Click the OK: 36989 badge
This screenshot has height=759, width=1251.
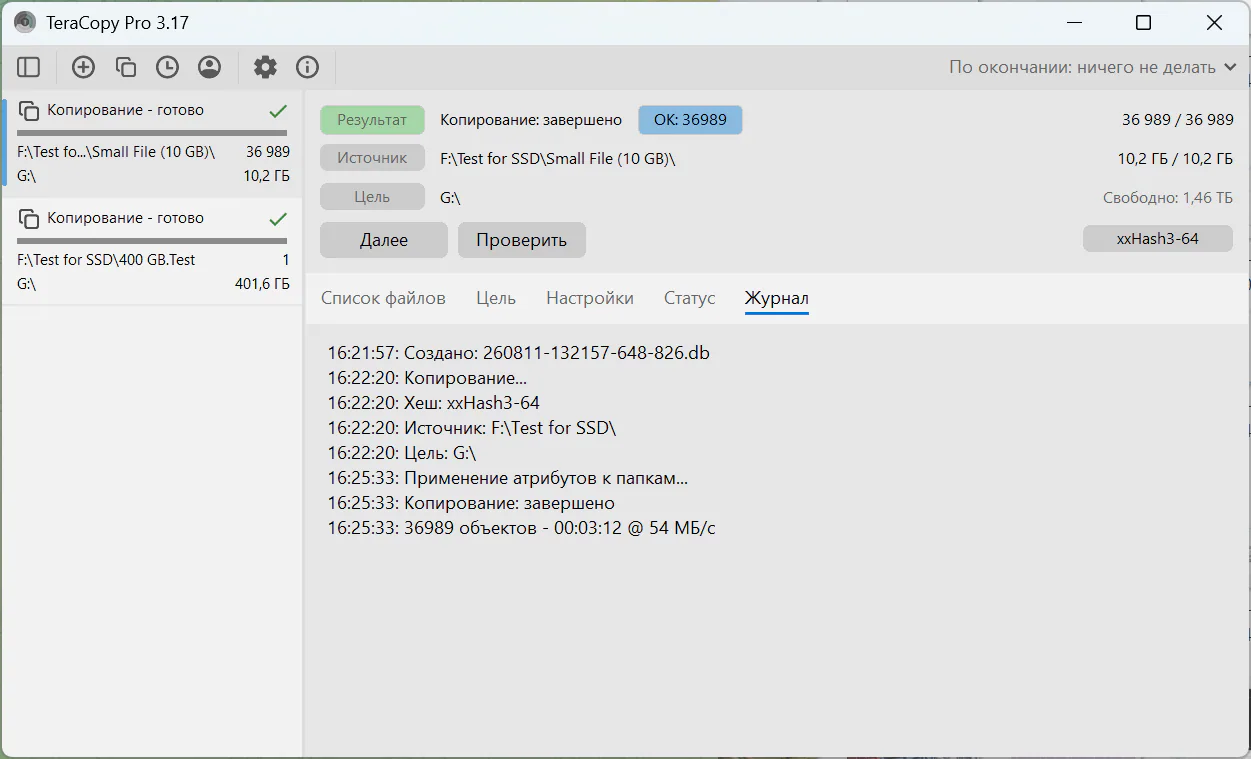click(x=691, y=120)
